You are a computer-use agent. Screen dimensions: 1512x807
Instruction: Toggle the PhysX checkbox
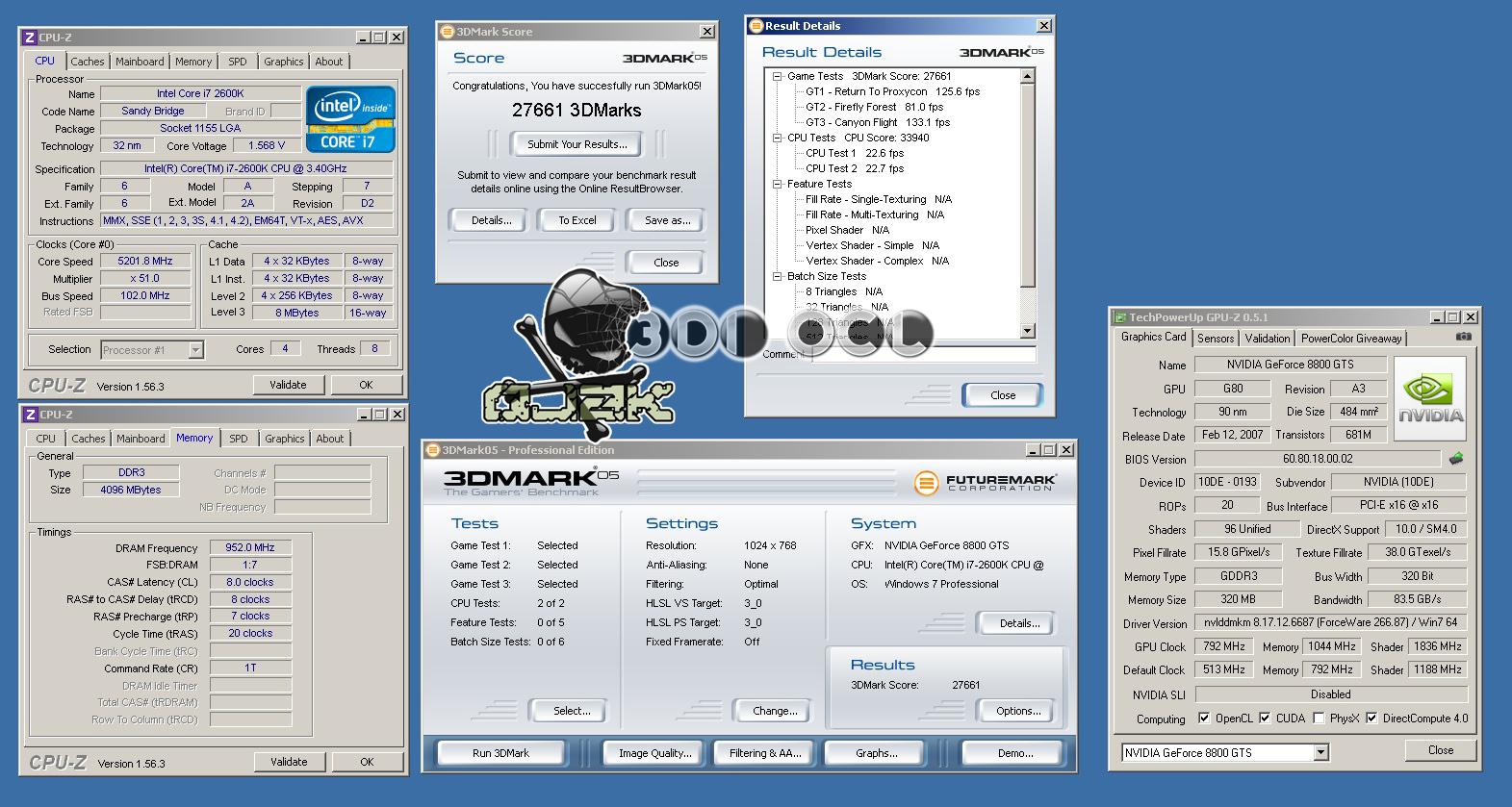(1319, 718)
